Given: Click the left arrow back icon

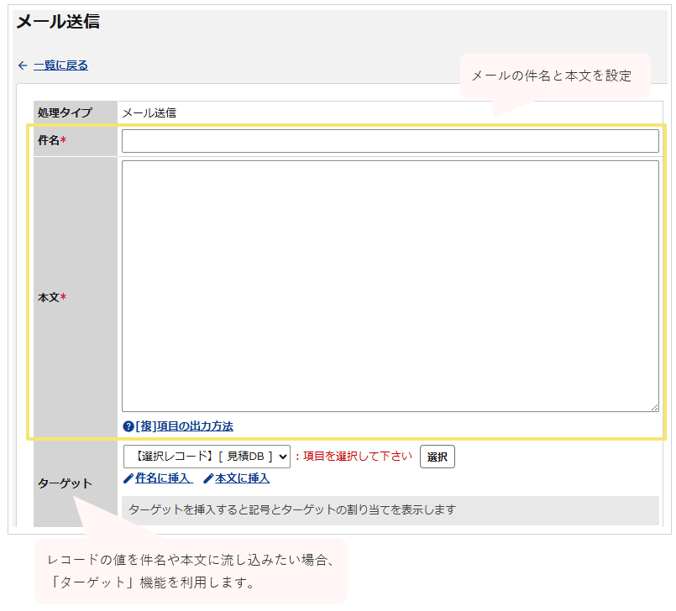Looking at the screenshot, I should click(x=23, y=66).
